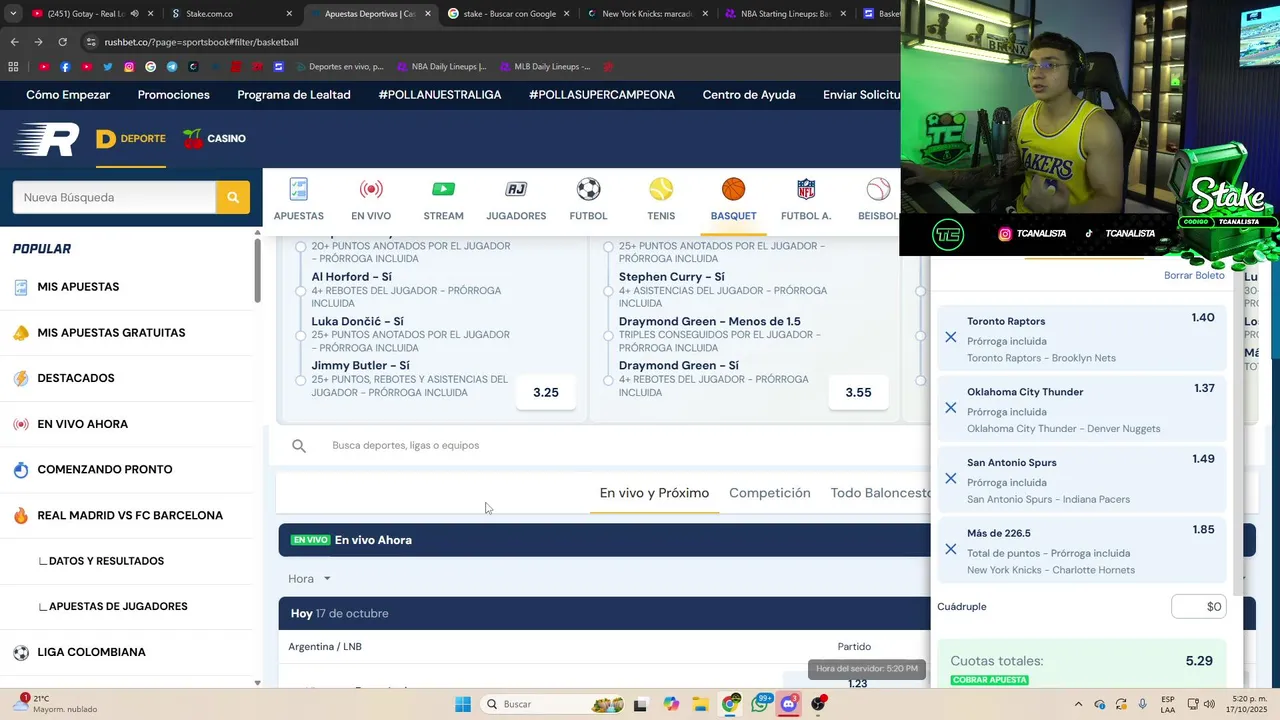Open Windows Start menu
This screenshot has height=720, width=1280.
pos(463,704)
